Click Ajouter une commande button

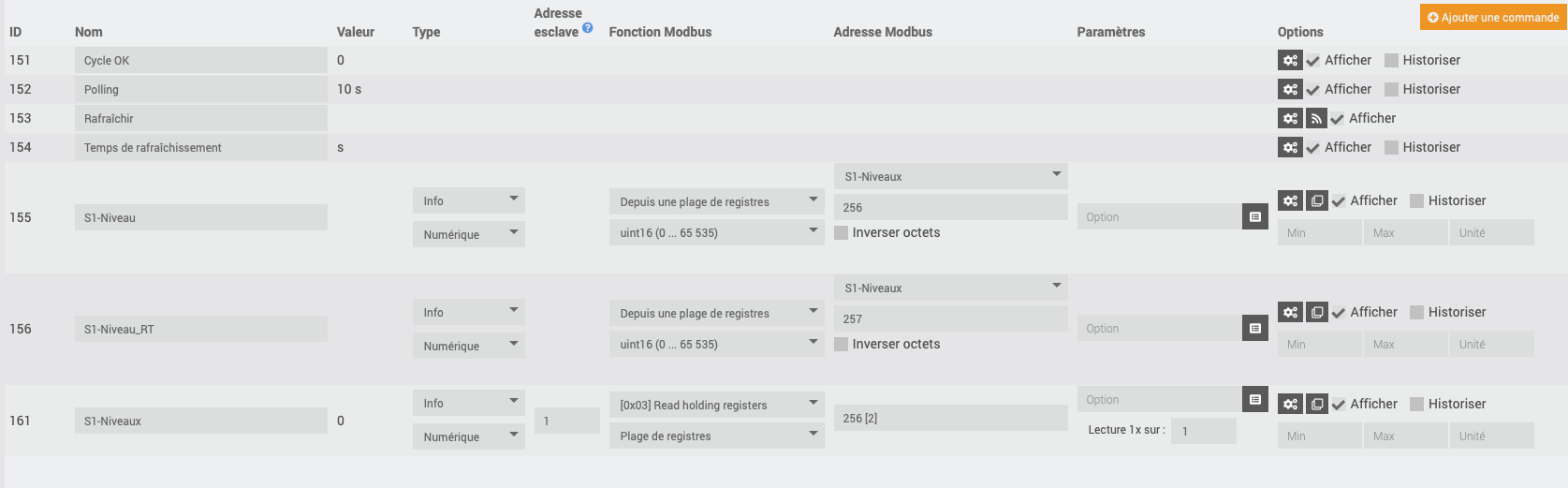(1493, 17)
